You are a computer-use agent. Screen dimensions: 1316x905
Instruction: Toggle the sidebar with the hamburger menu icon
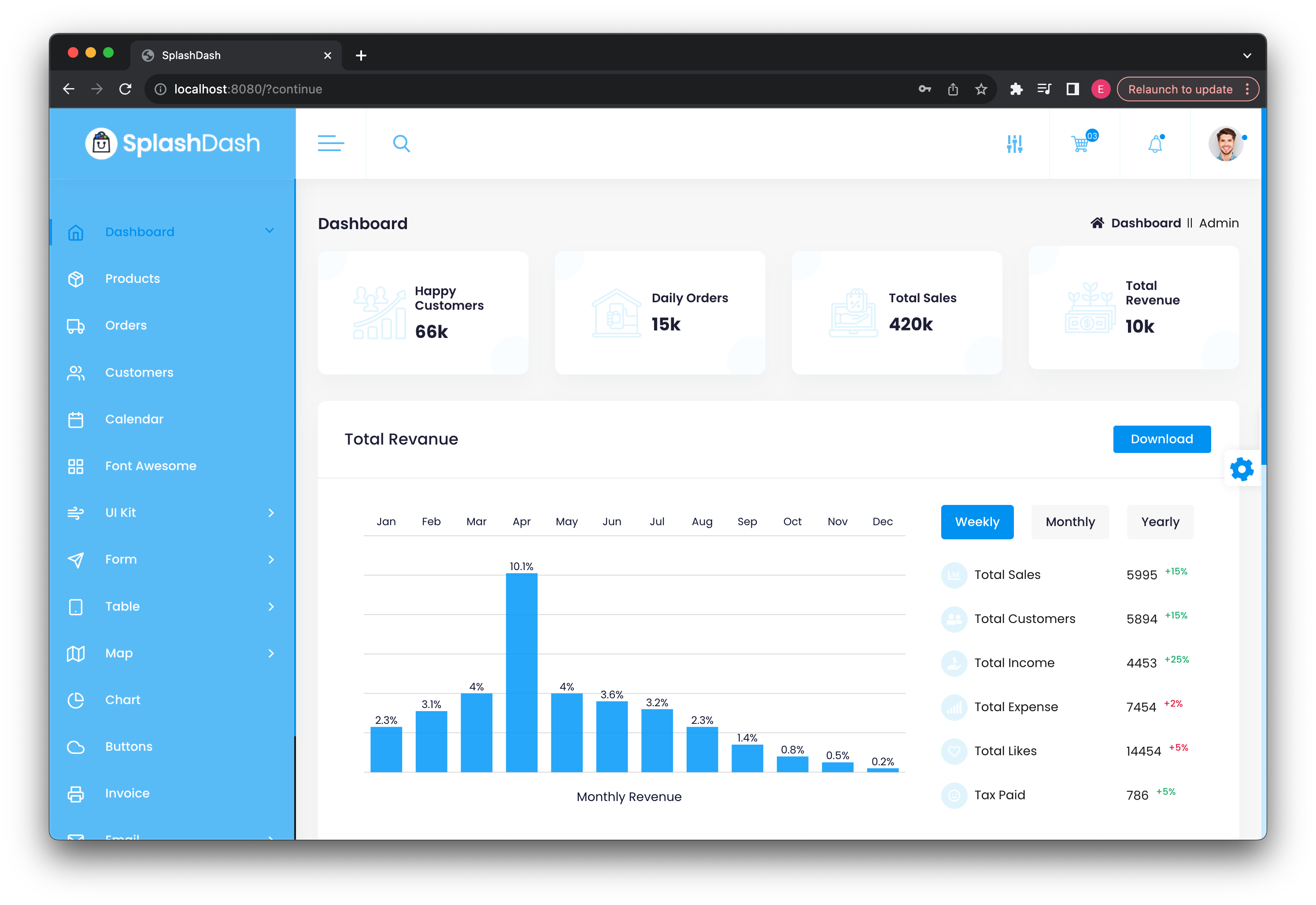330,144
